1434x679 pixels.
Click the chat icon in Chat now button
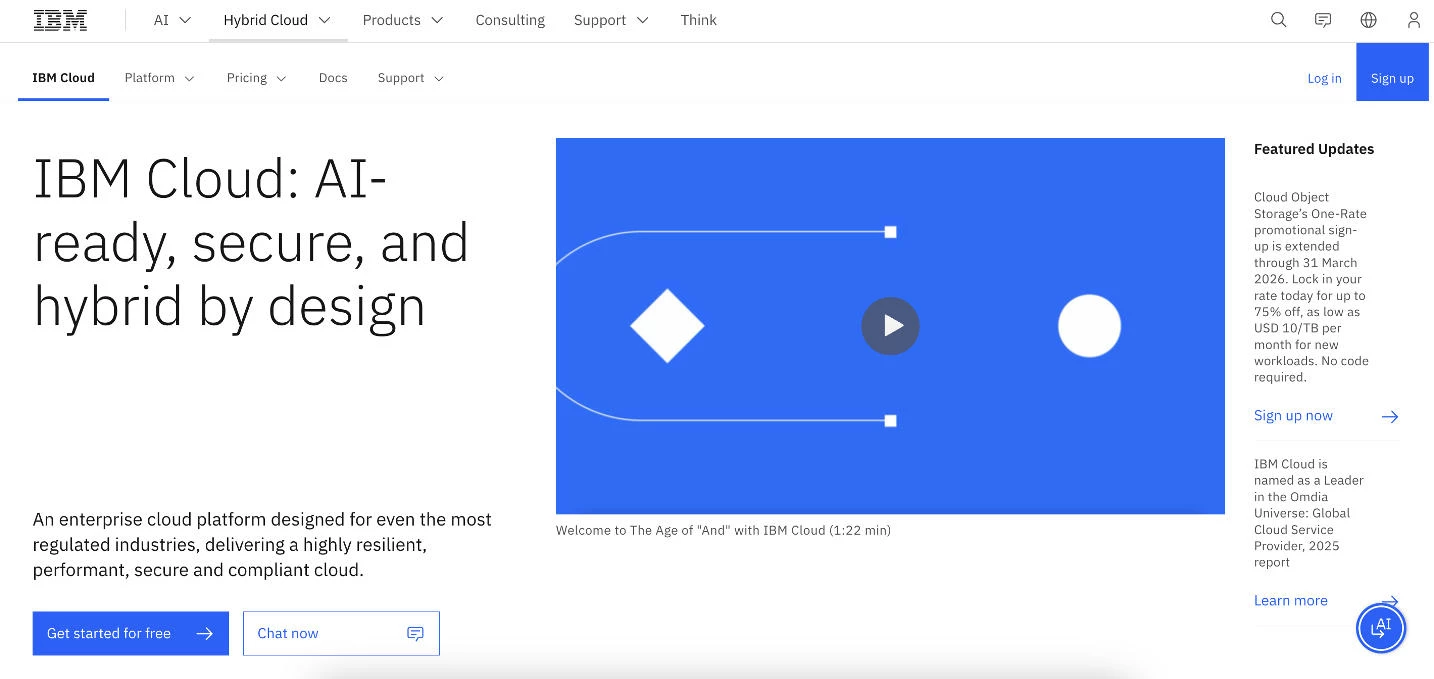pos(415,634)
